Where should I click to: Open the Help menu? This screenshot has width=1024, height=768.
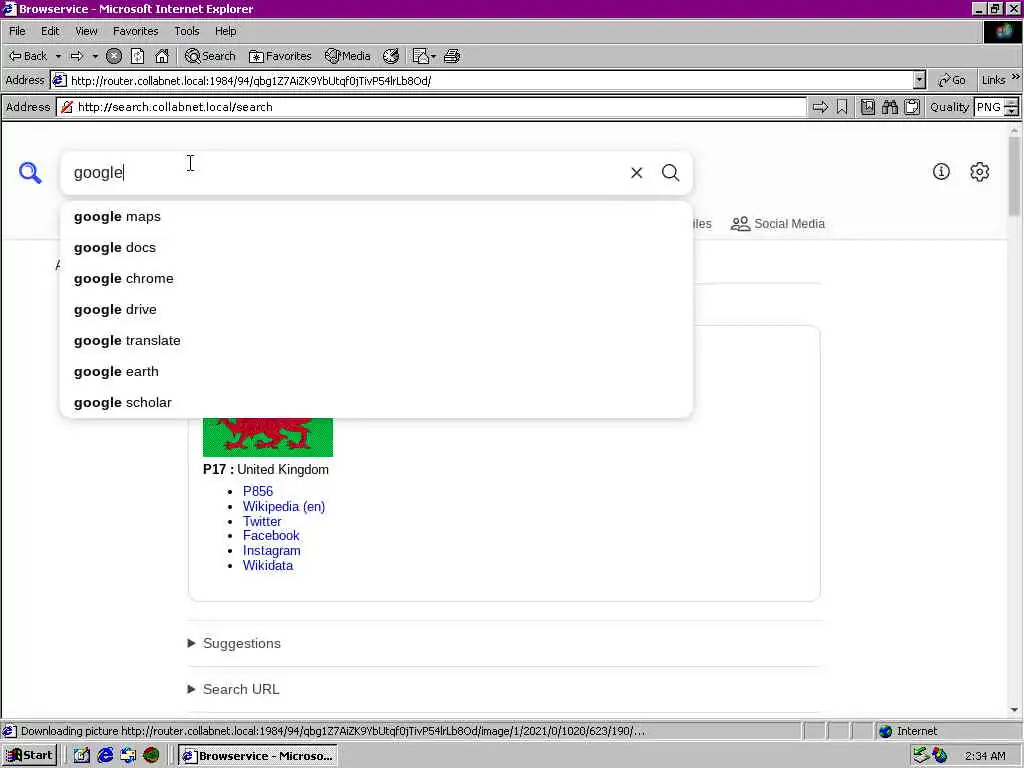click(225, 31)
